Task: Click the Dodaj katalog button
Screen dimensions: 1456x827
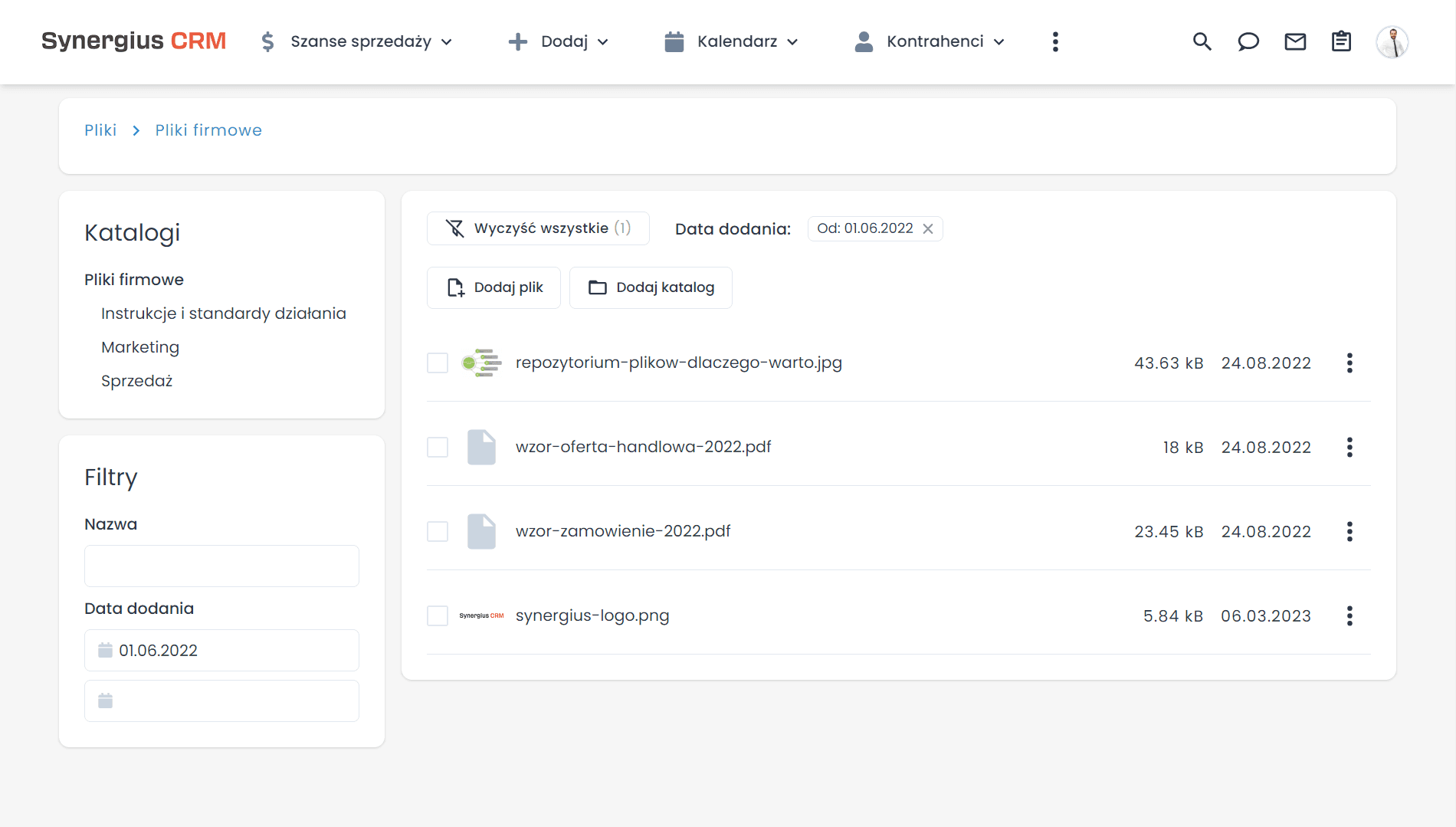Action: click(x=651, y=287)
